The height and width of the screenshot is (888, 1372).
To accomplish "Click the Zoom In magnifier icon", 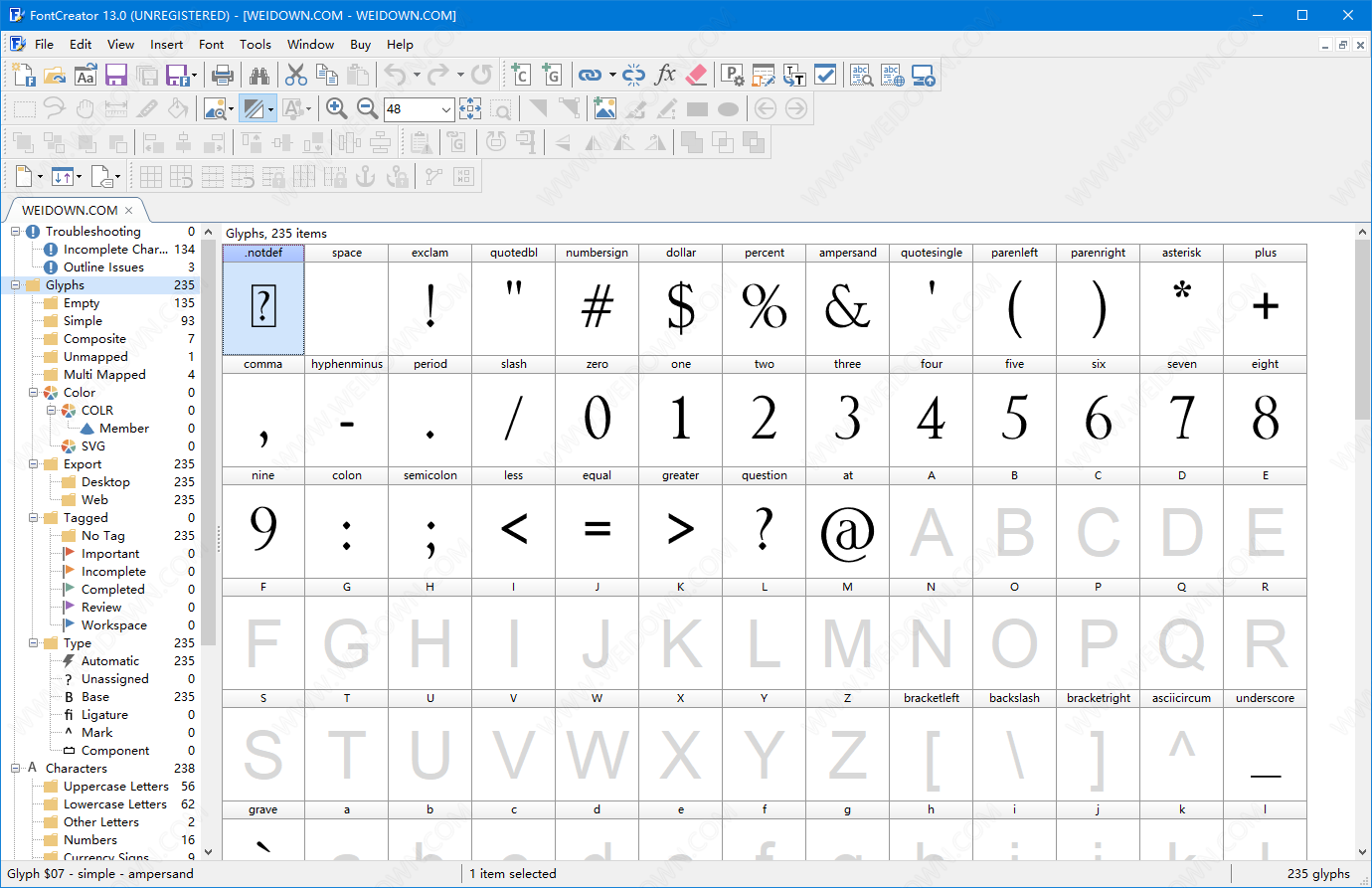I will pos(337,108).
